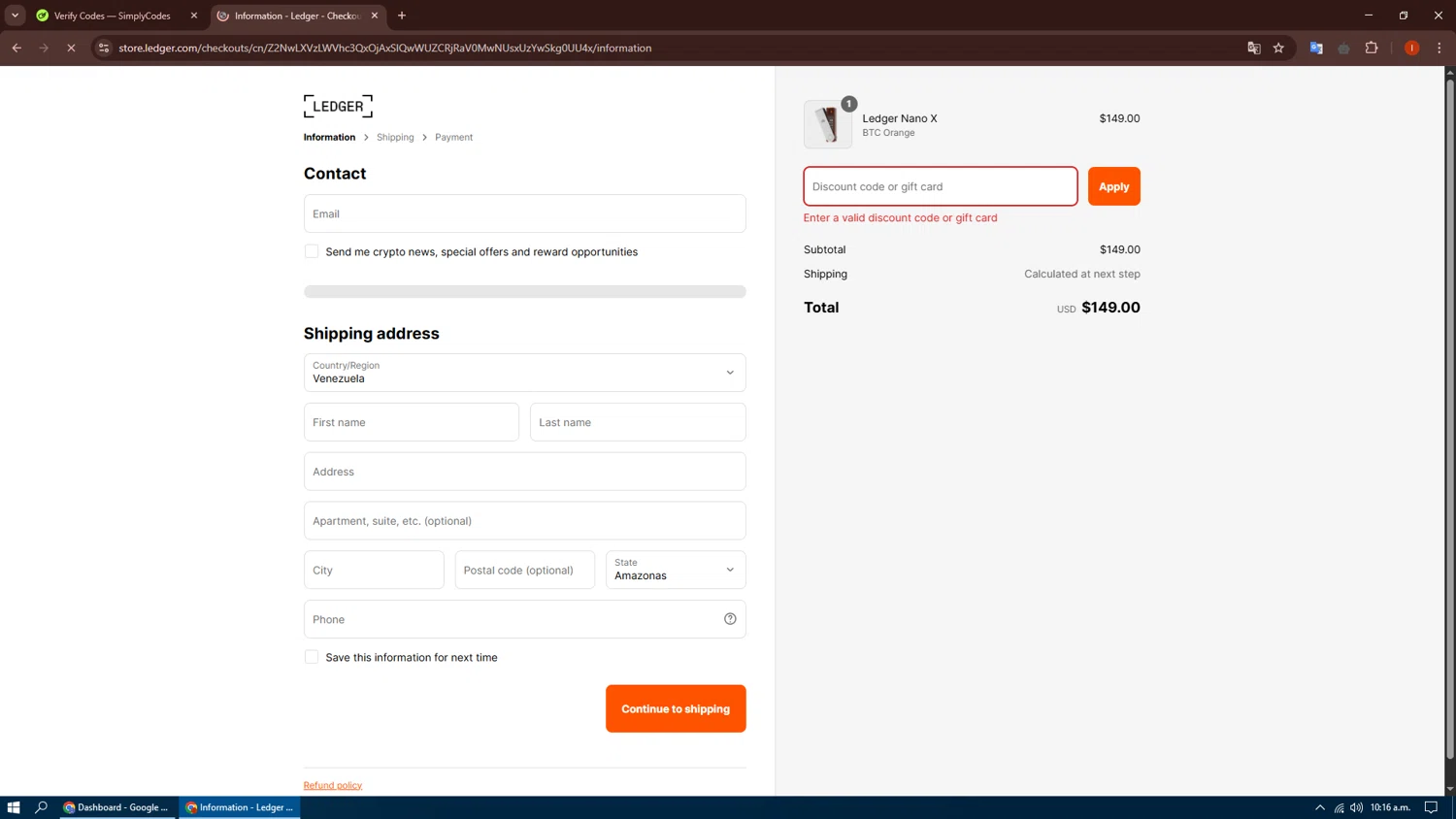The width and height of the screenshot is (1456, 819).
Task: Check Save this information for next time
Action: click(x=312, y=657)
